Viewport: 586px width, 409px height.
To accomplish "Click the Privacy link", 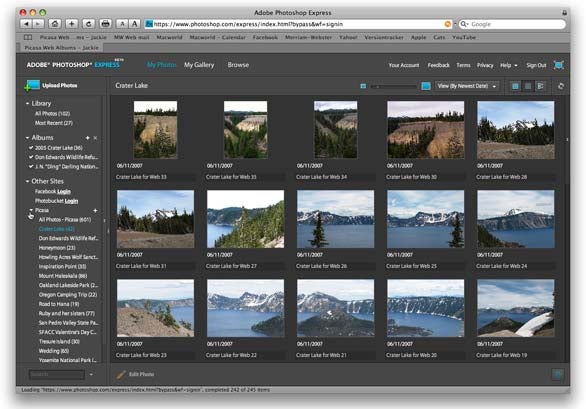I will pyautogui.click(x=485, y=65).
